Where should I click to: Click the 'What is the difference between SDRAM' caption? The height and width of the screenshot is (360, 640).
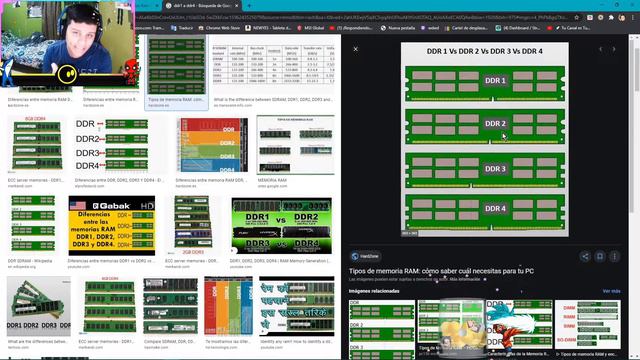coord(273,100)
